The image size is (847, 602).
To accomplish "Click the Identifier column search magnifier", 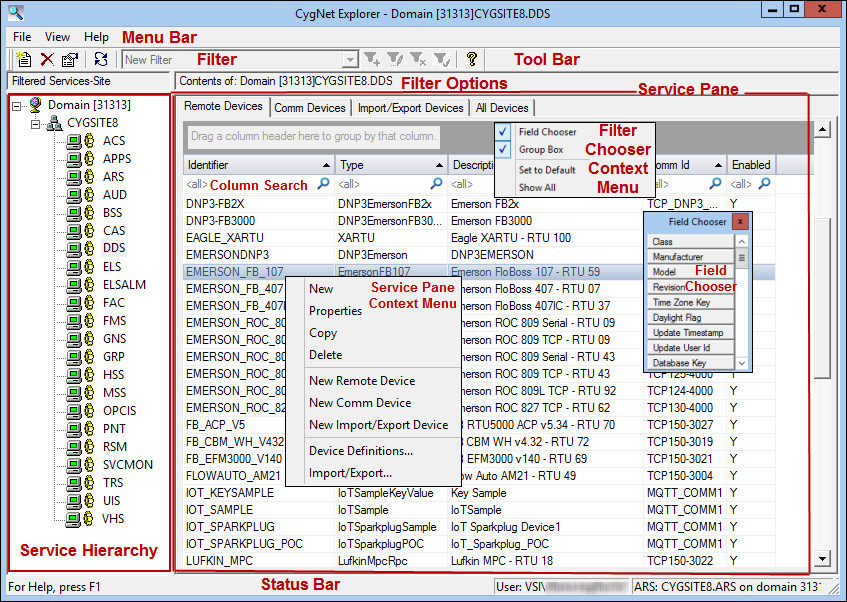I will (324, 184).
